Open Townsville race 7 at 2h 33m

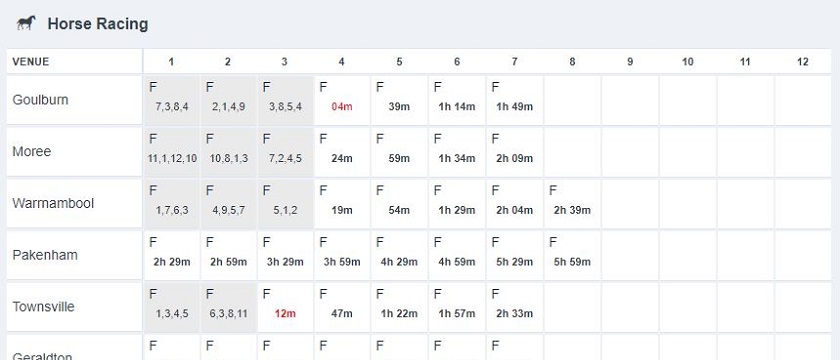point(514,308)
